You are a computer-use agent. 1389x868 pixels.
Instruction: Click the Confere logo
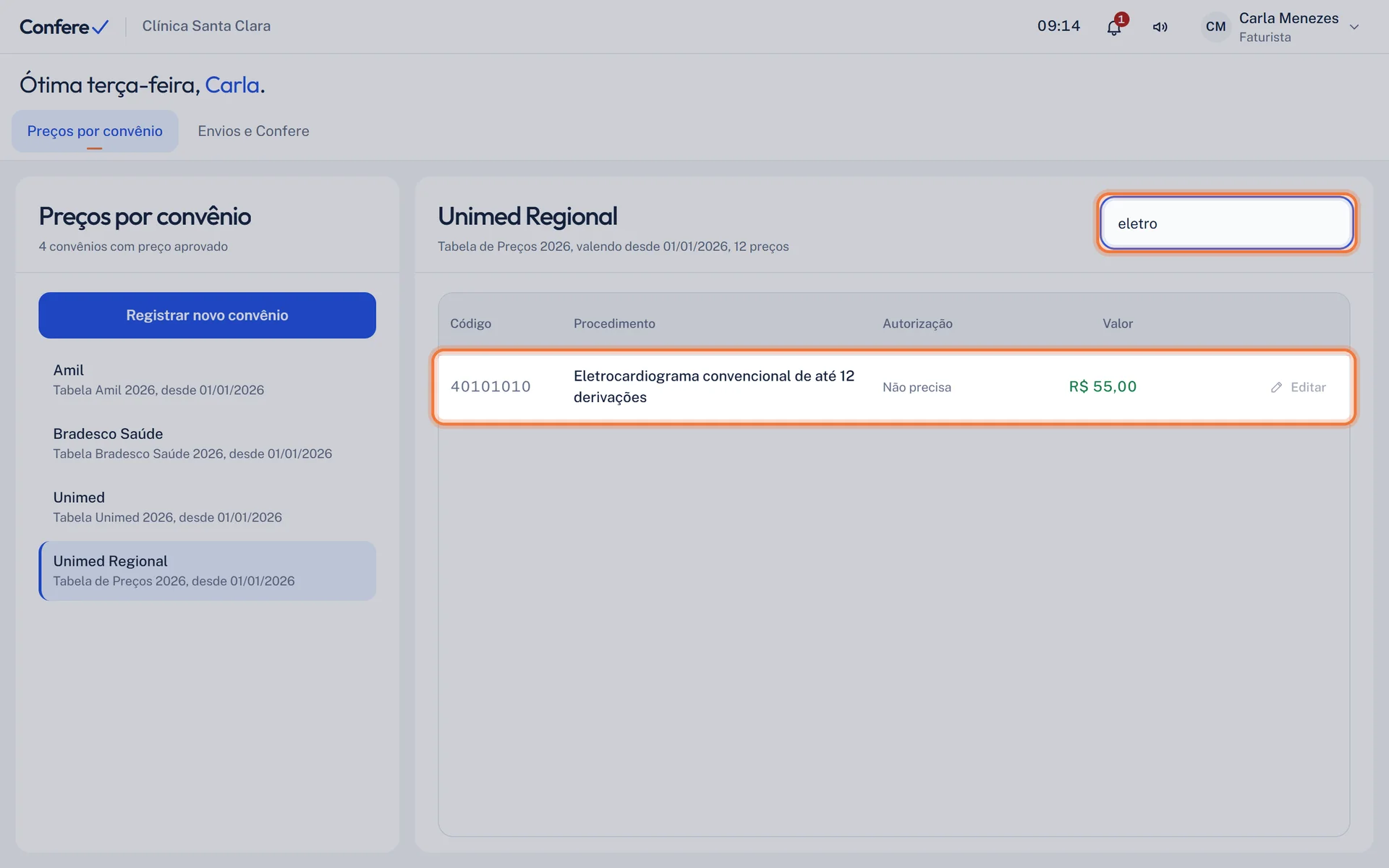64,27
